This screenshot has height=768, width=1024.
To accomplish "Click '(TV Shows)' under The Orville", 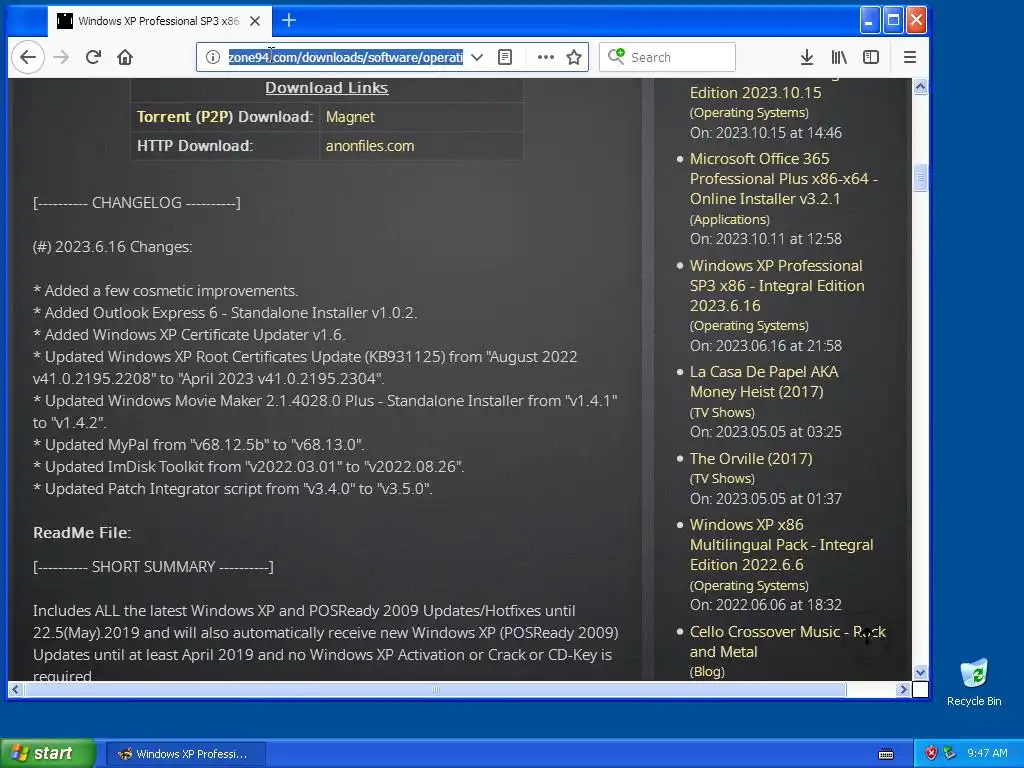I will (722, 479).
